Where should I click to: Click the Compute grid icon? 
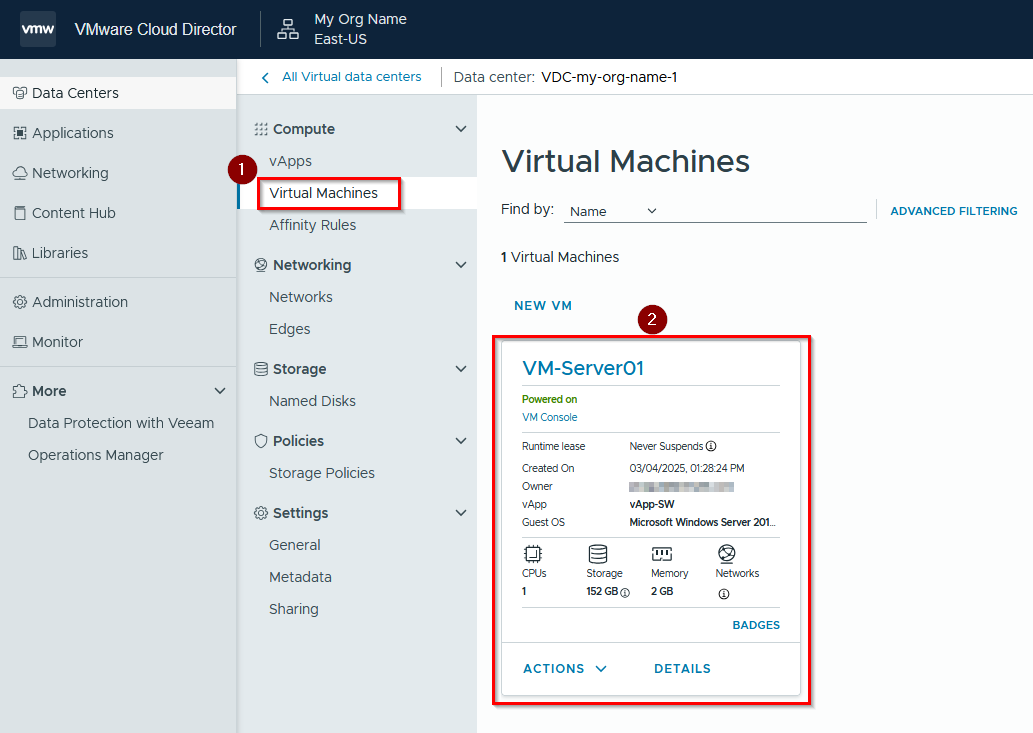(261, 129)
